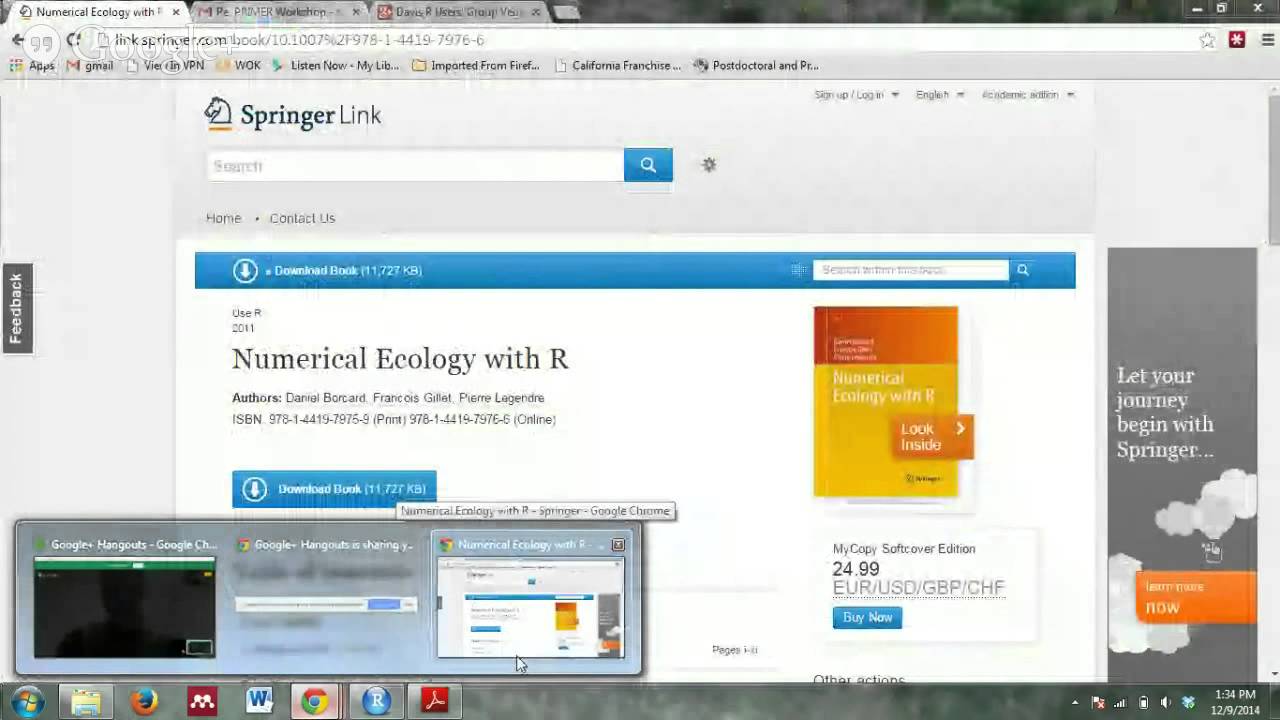Open the red M app on taskbar
Image resolution: width=1280 pixels, height=720 pixels.
202,702
